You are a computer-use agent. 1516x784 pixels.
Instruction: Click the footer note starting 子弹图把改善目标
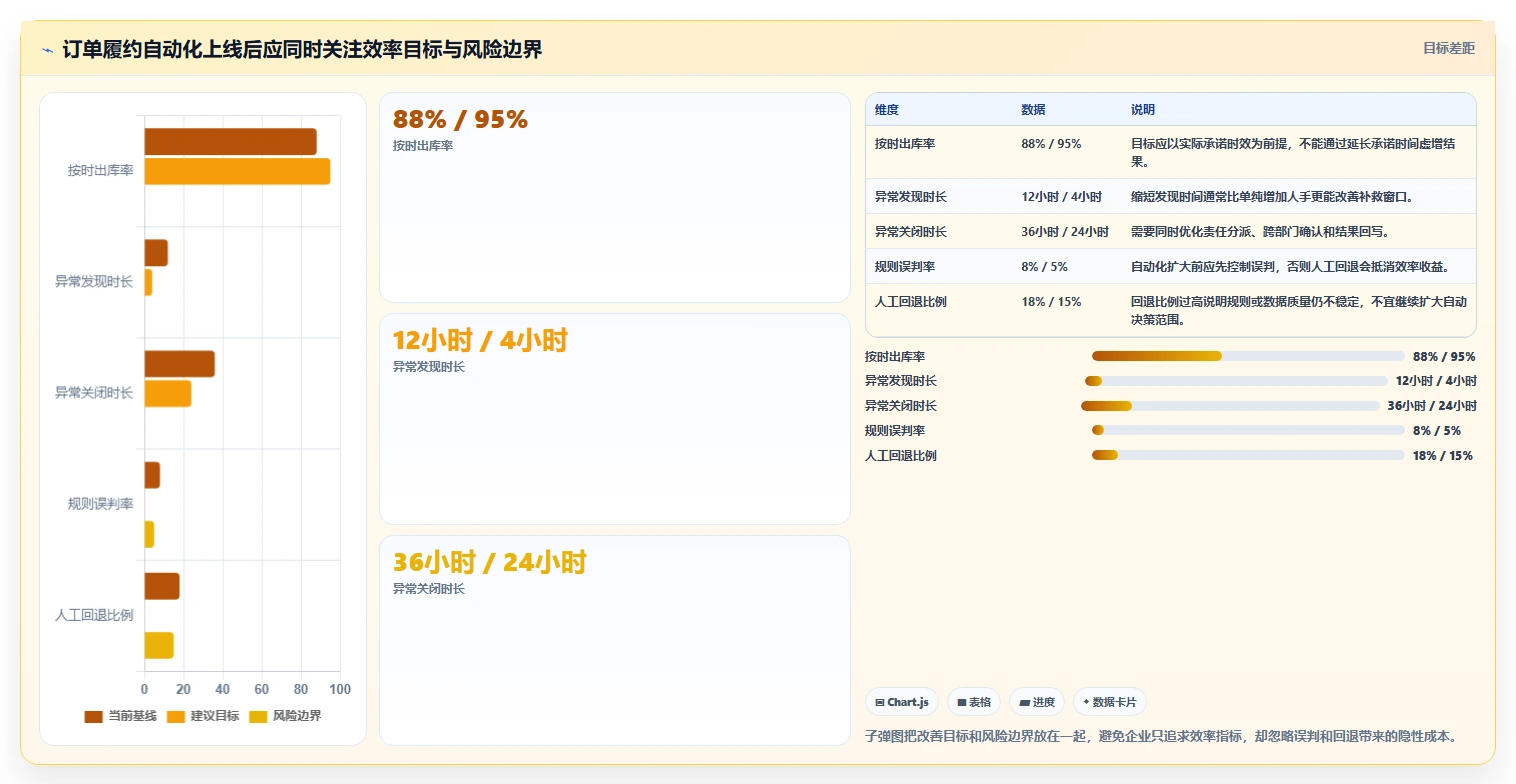[x=1160, y=737]
